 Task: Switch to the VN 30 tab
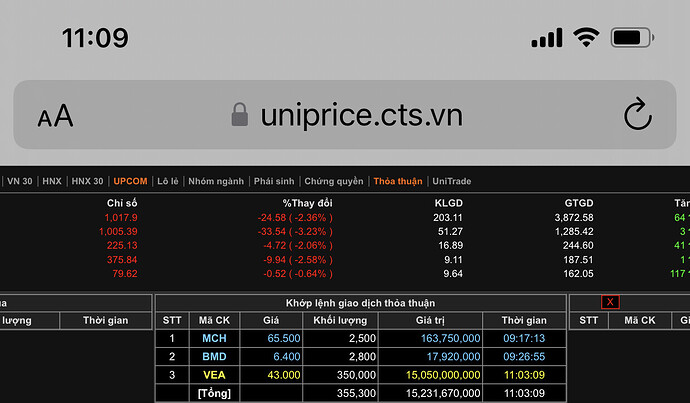pos(20,181)
